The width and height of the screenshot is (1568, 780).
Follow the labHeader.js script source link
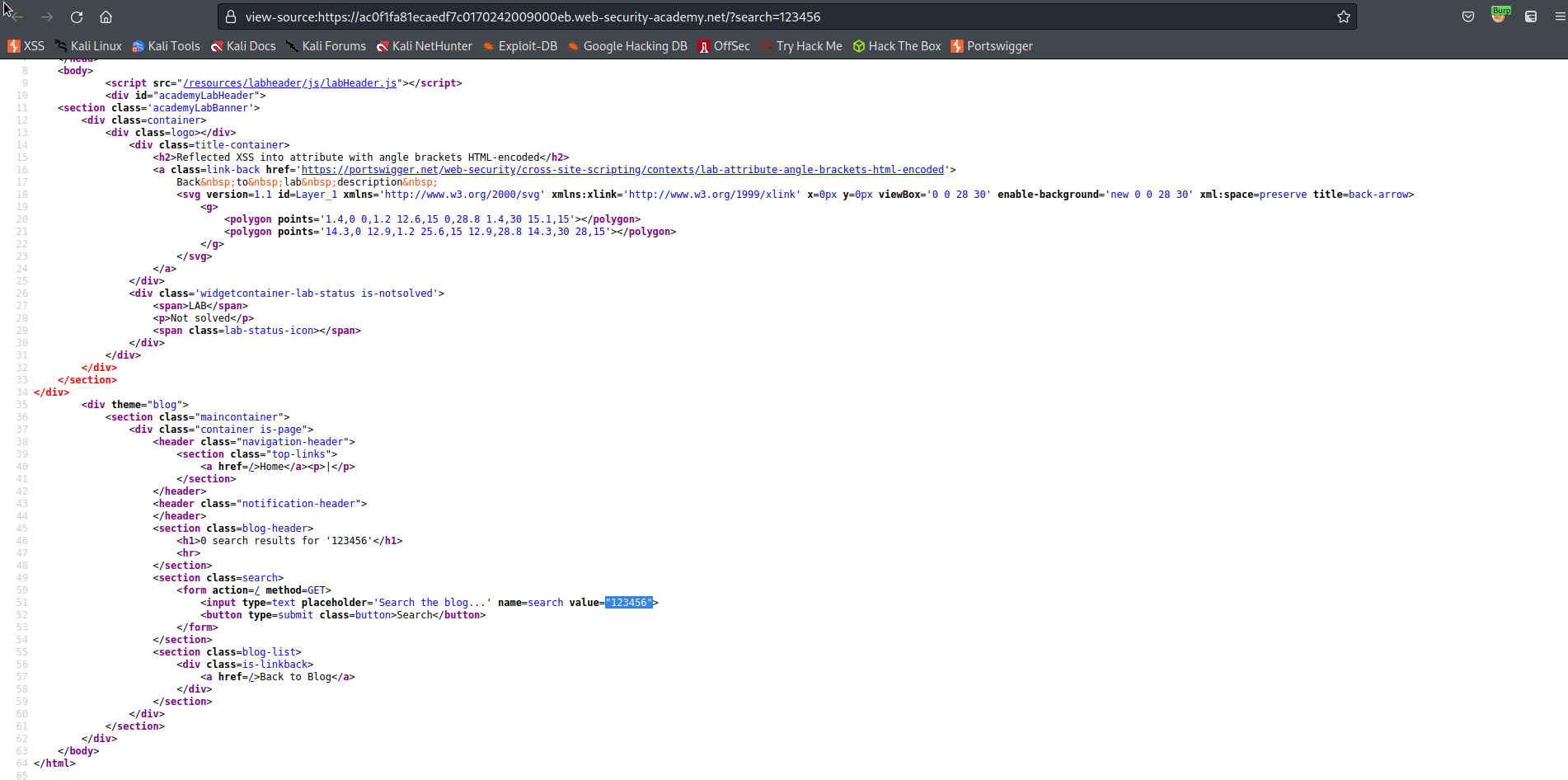pyautogui.click(x=290, y=83)
